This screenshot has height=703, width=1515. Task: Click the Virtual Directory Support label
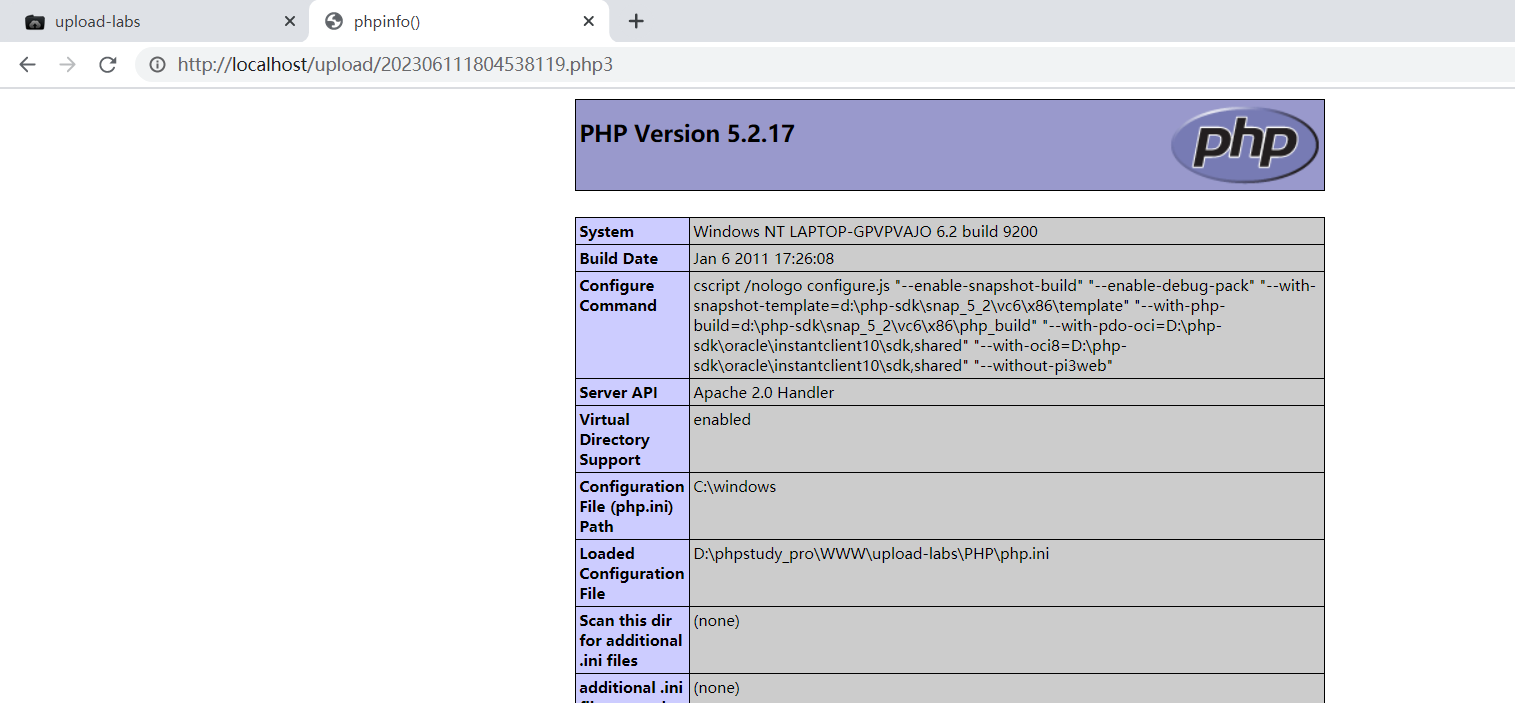[x=614, y=440]
